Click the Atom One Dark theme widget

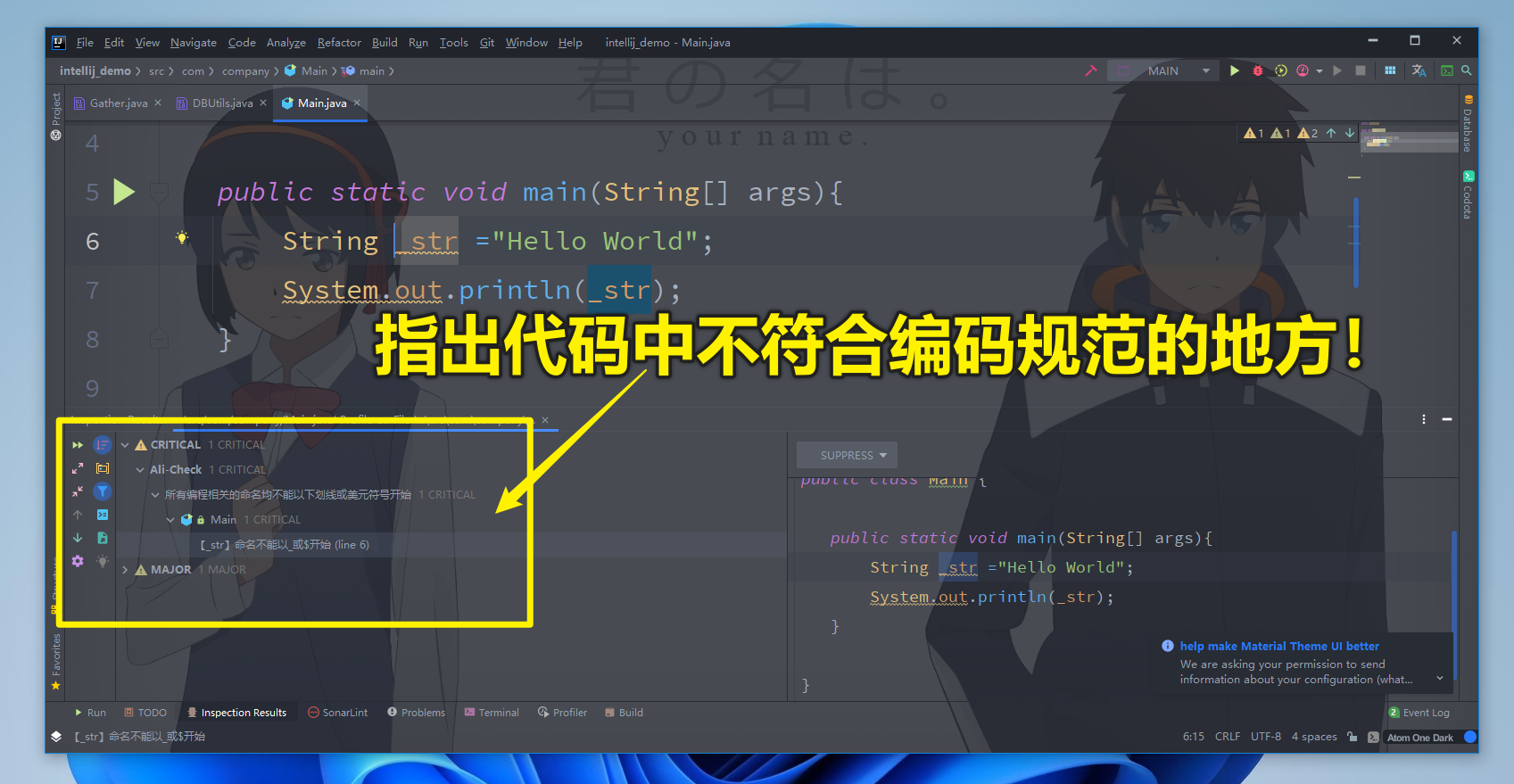pyautogui.click(x=1420, y=738)
